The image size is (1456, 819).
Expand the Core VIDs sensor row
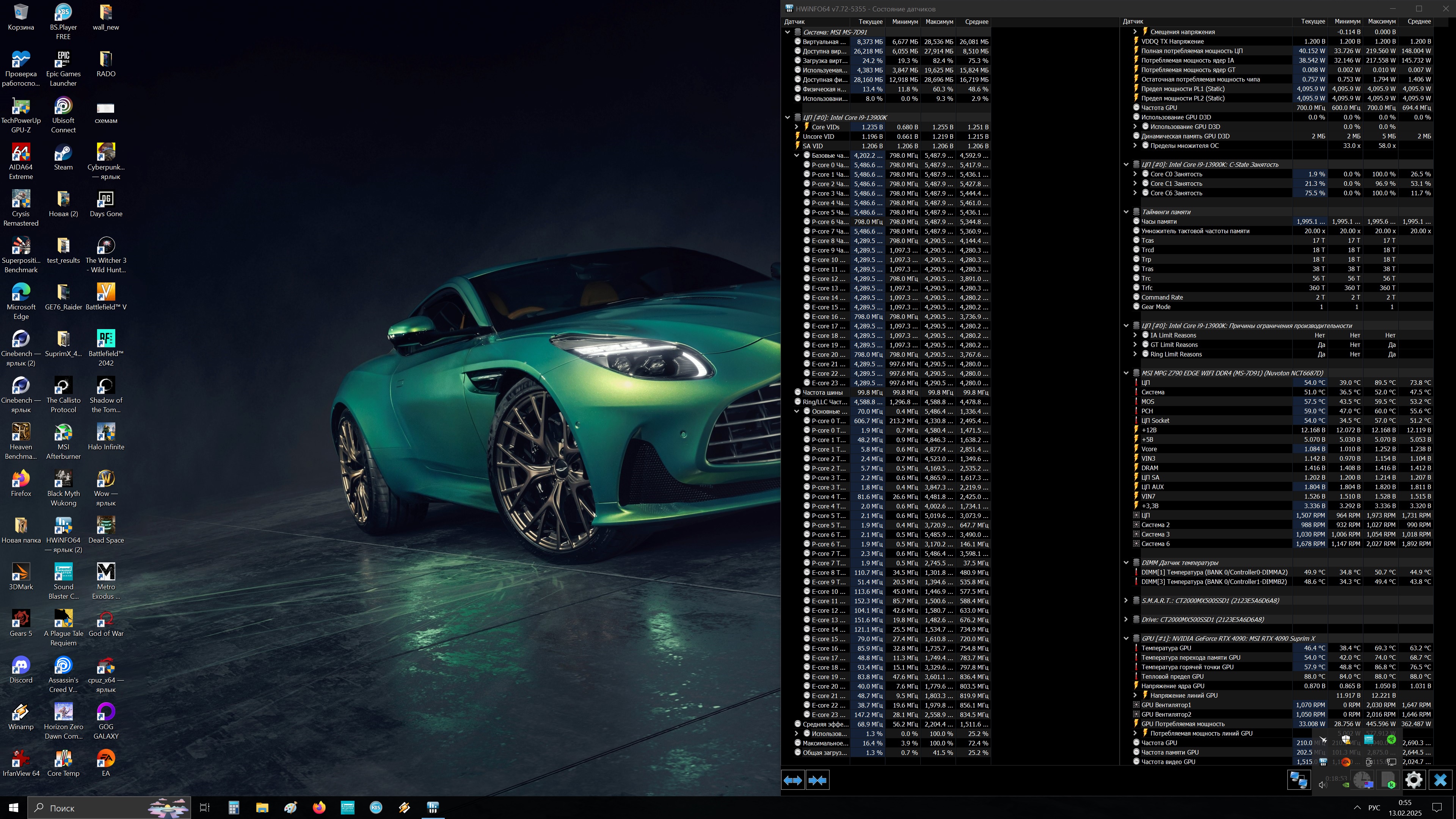pyautogui.click(x=797, y=127)
